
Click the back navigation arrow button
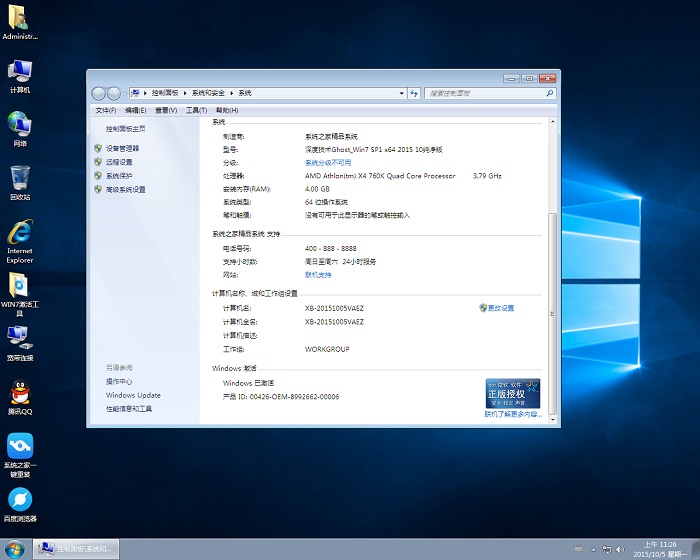(99, 93)
